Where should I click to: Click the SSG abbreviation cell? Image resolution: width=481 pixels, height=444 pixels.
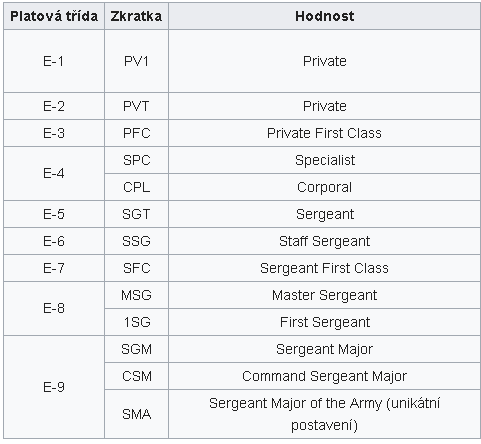point(136,241)
